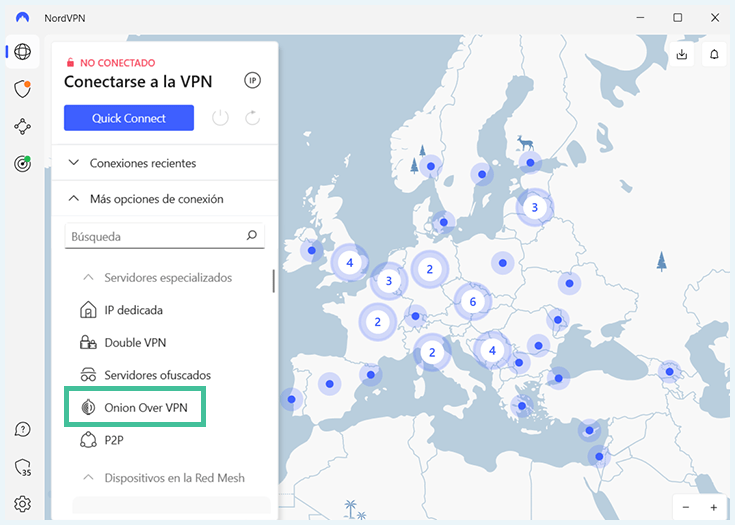Click the Cyprus server pin
This screenshot has height=525, width=735.
point(589,430)
